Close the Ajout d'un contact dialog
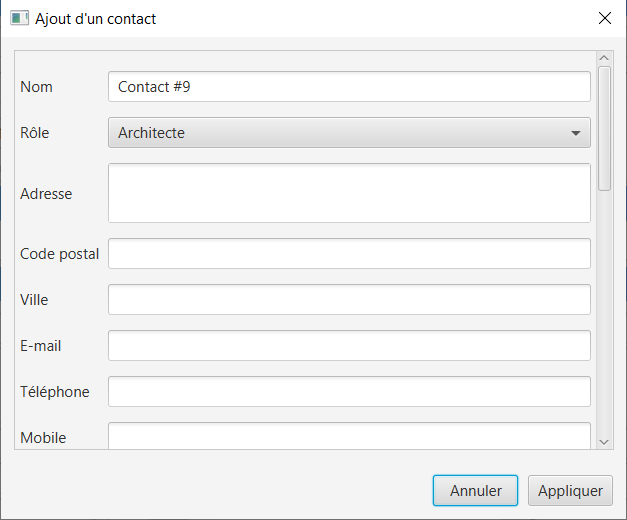The height and width of the screenshot is (520, 627). coord(605,18)
